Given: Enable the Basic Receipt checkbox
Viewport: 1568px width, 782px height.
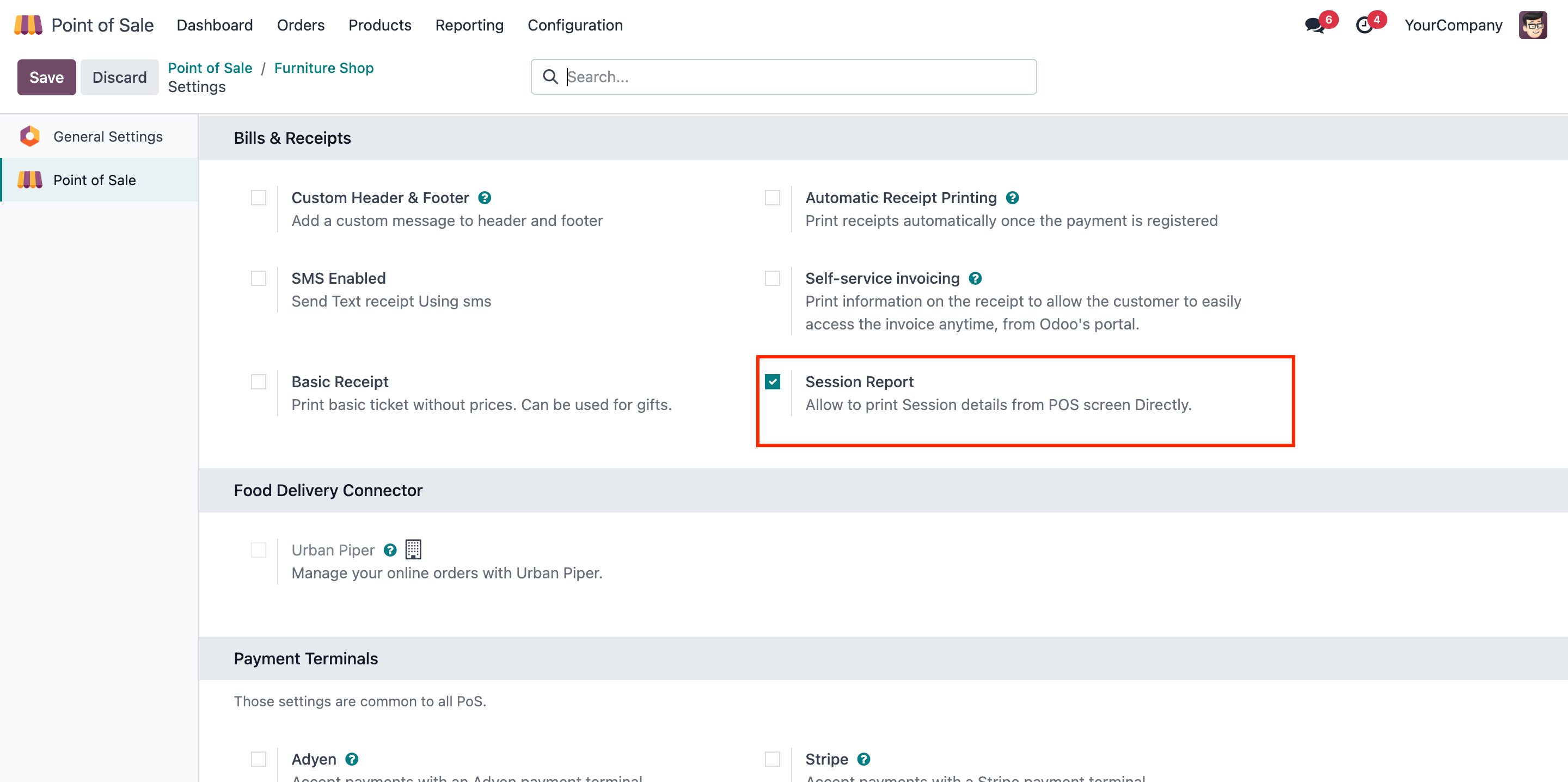Looking at the screenshot, I should pos(259,382).
